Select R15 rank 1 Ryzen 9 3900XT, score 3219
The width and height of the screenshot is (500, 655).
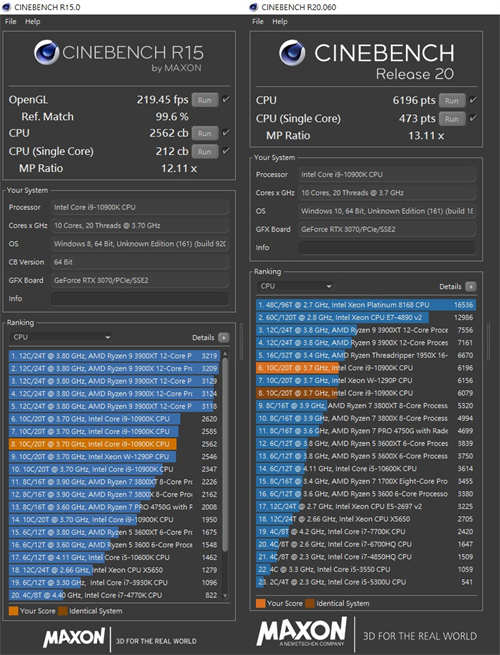pyautogui.click(x=114, y=356)
